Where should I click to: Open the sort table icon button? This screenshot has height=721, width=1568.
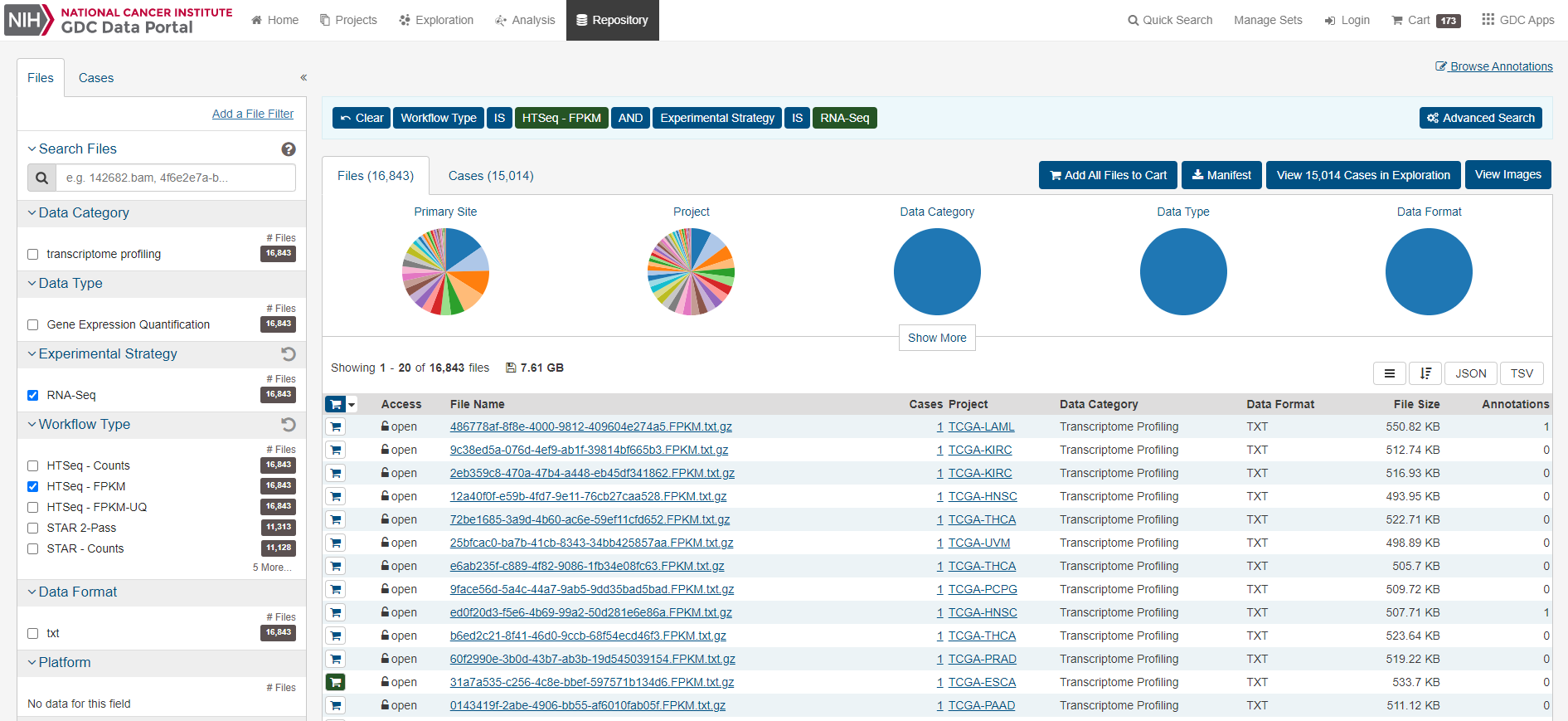point(1425,373)
